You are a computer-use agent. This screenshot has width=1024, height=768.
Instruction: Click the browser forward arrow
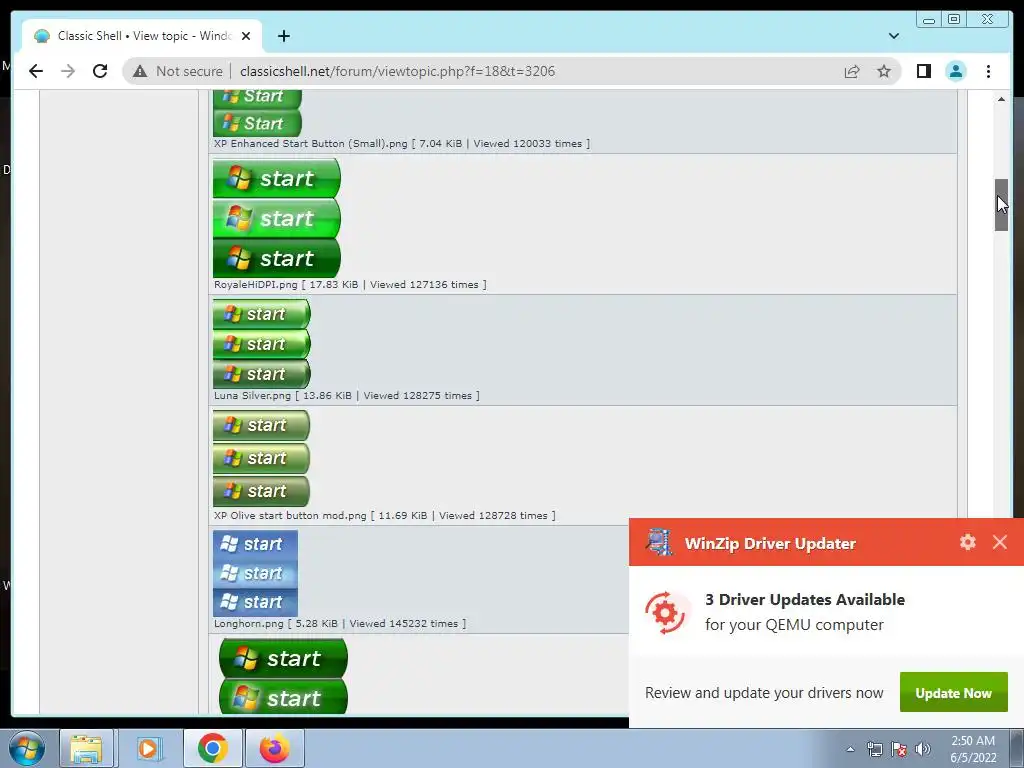(x=68, y=71)
